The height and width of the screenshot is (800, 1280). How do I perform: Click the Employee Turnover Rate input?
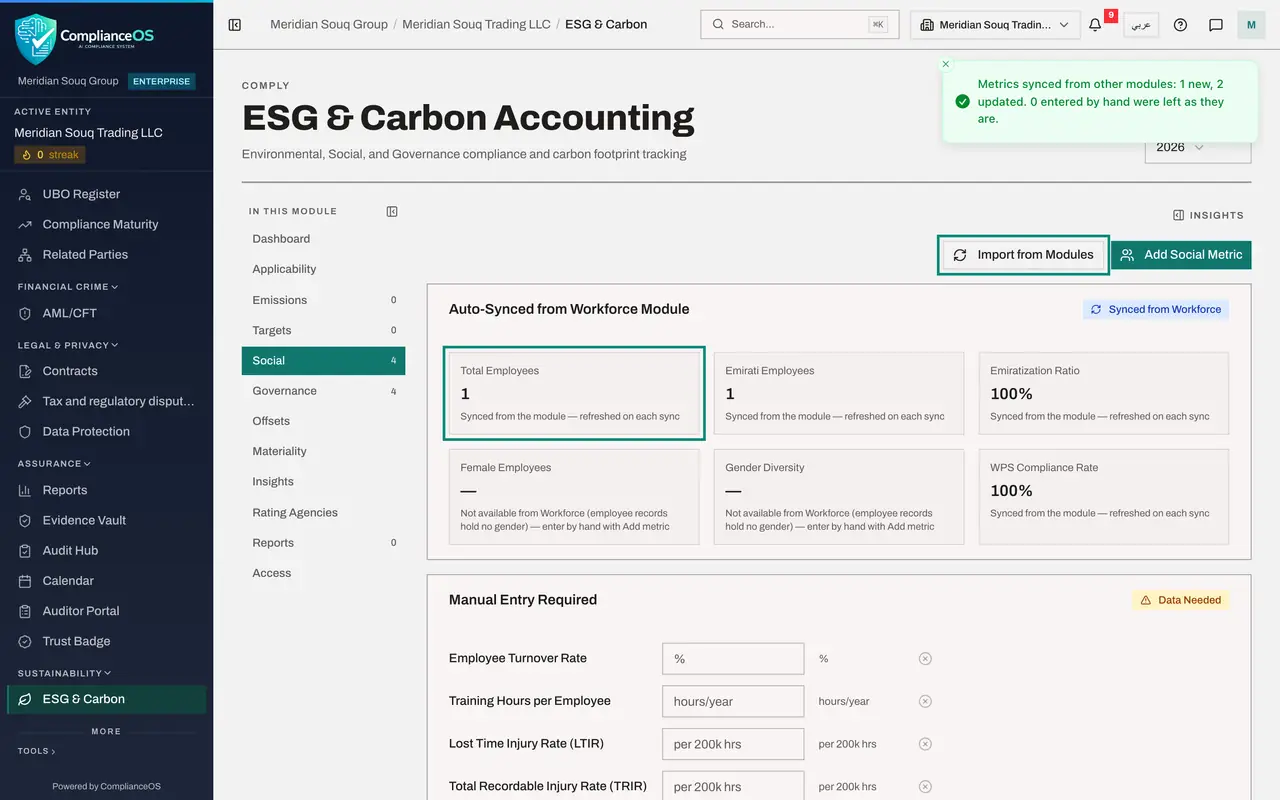coord(733,659)
